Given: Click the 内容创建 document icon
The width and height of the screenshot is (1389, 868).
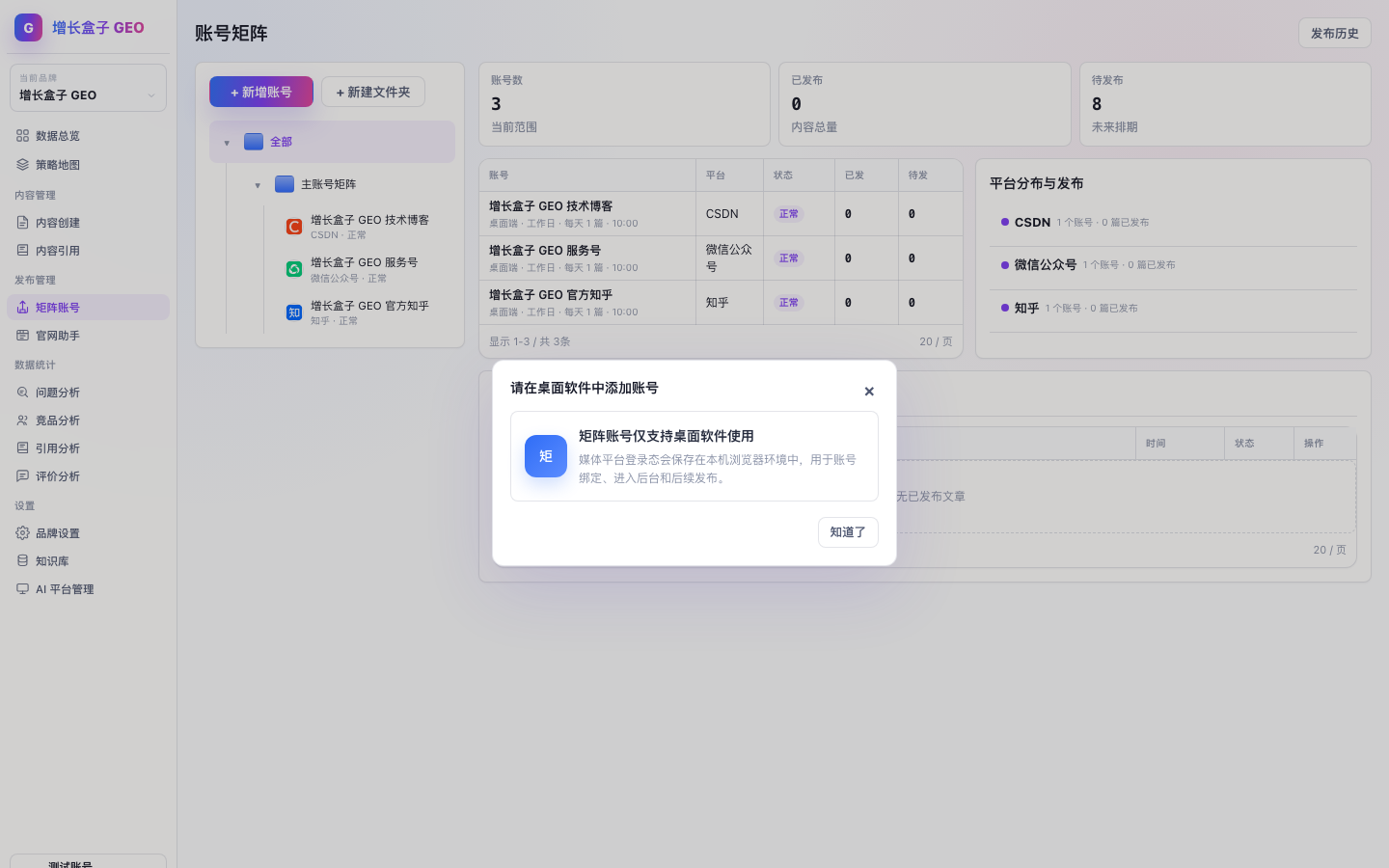Looking at the screenshot, I should pos(22,223).
